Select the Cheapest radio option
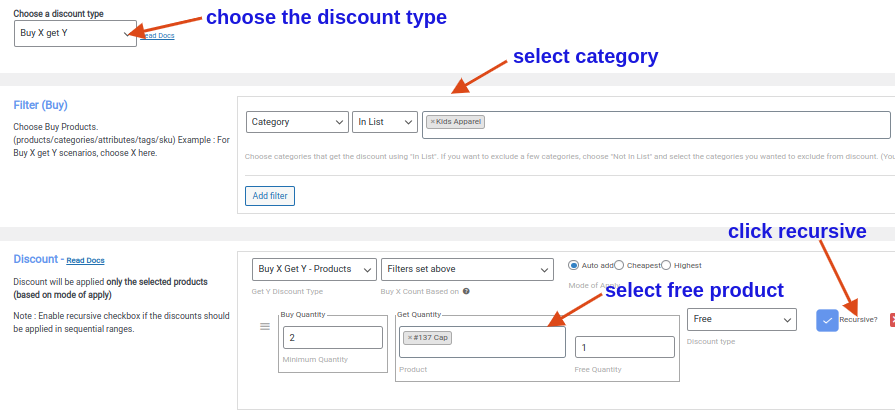This screenshot has width=895, height=417. coord(619,265)
